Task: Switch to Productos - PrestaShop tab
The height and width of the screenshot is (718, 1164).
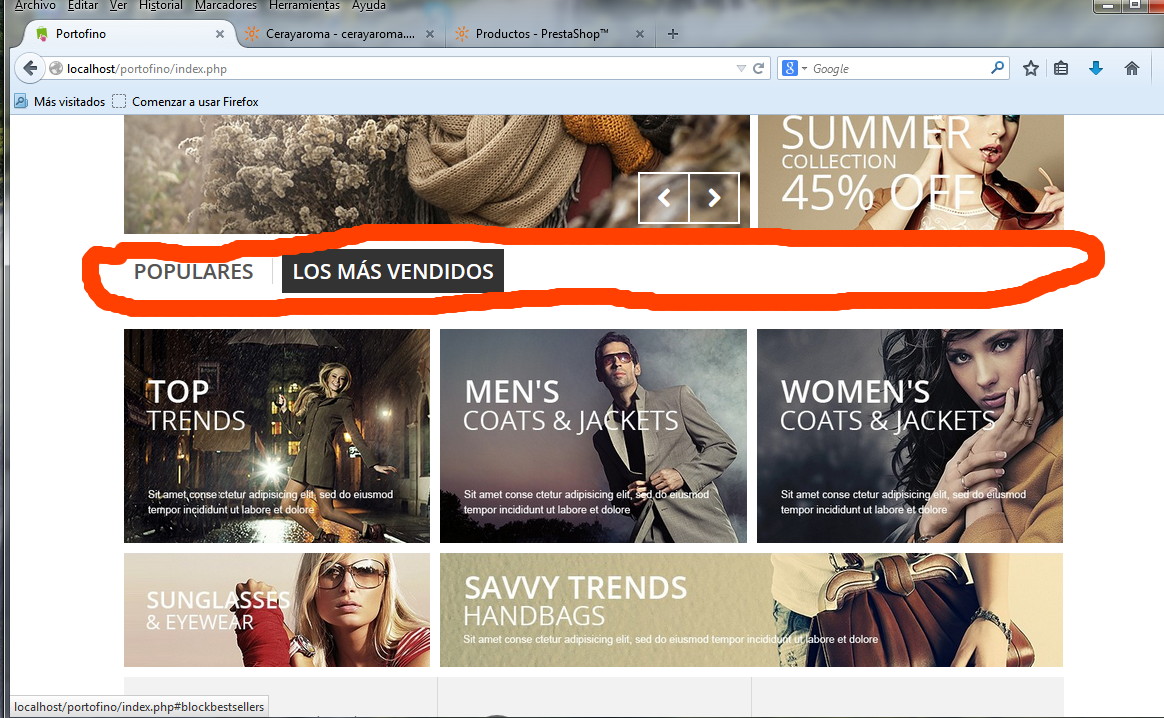Action: tap(549, 33)
